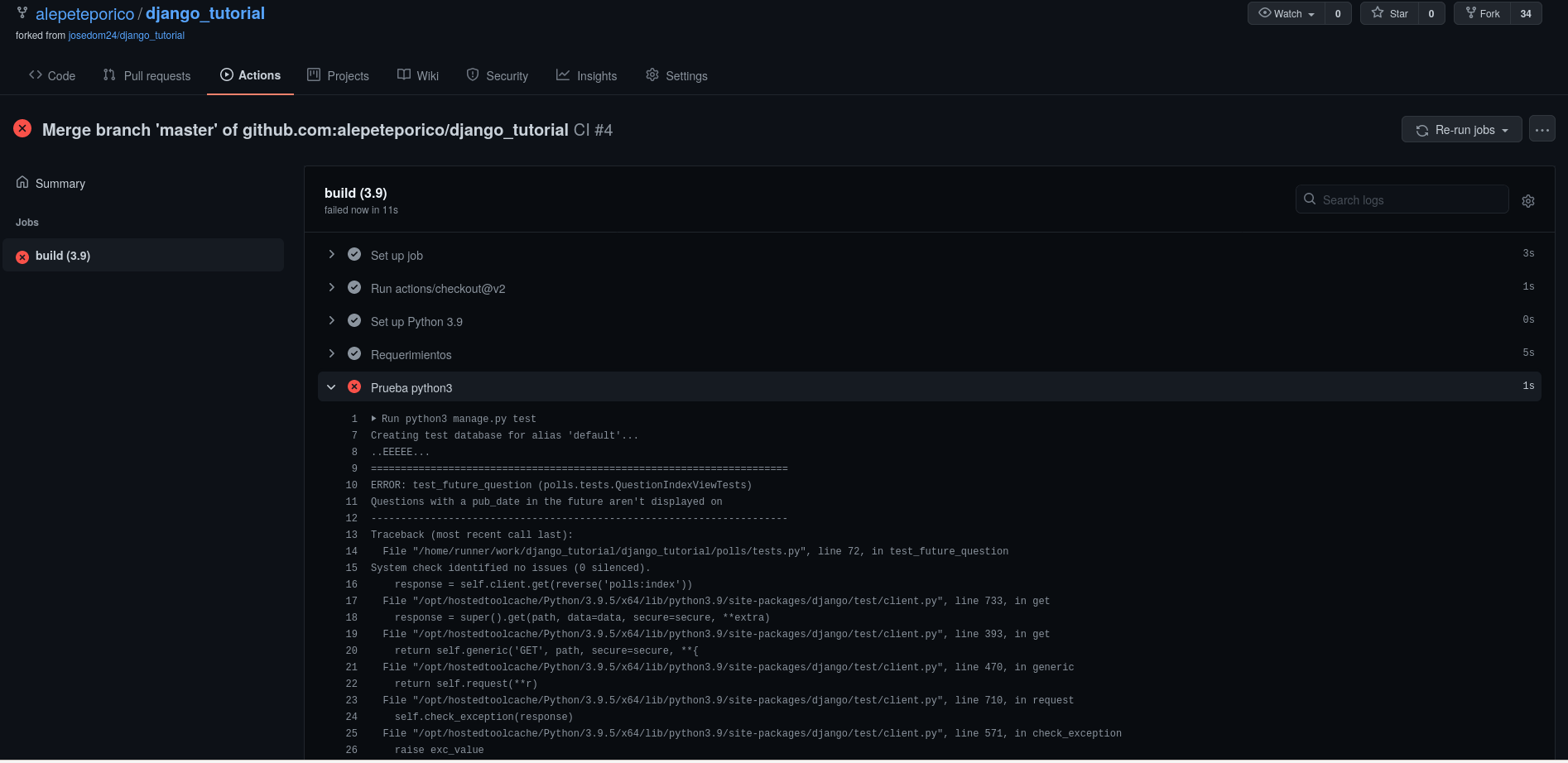Select the build (3.9) job in sidebar

tap(143, 256)
